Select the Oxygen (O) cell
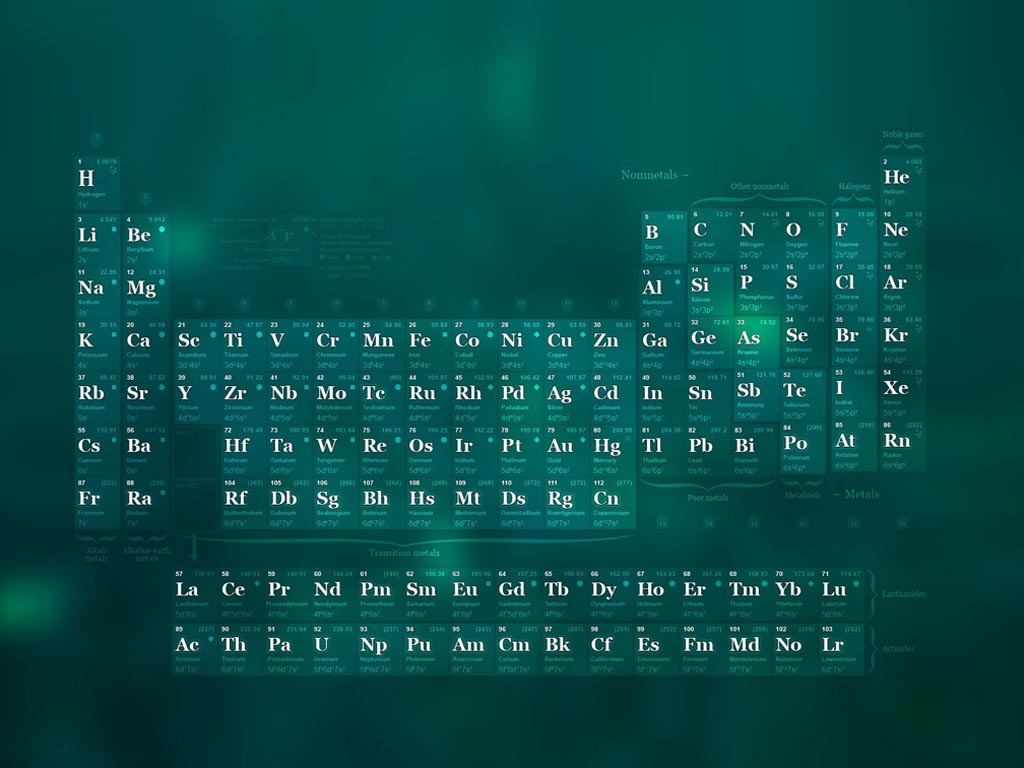The width and height of the screenshot is (1024, 768). tap(805, 235)
